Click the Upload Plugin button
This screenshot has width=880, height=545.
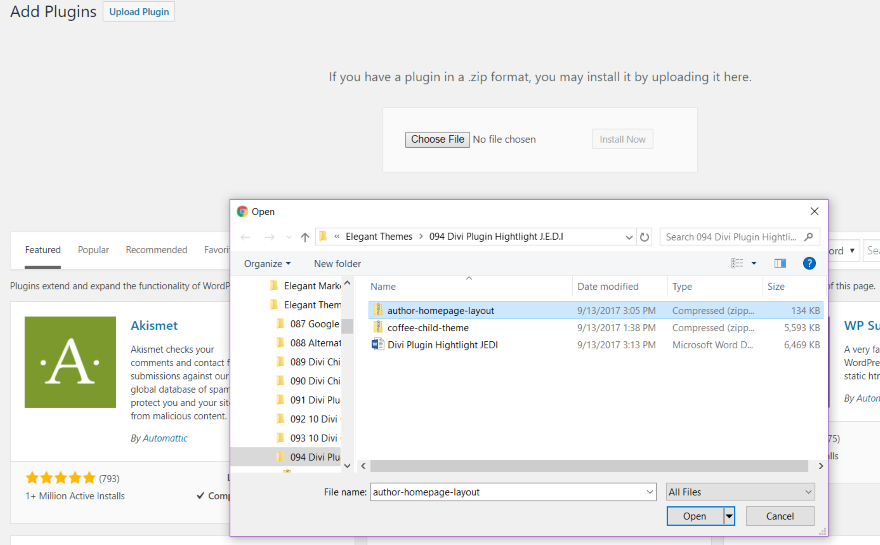(x=139, y=12)
